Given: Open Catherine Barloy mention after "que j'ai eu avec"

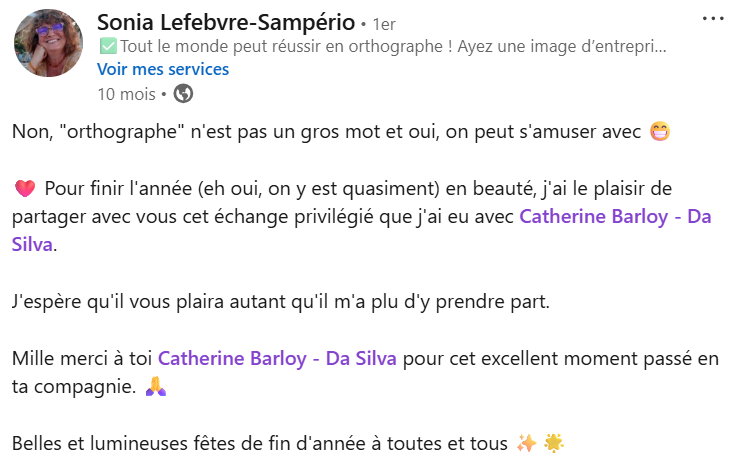Looking at the screenshot, I should 615,216.
